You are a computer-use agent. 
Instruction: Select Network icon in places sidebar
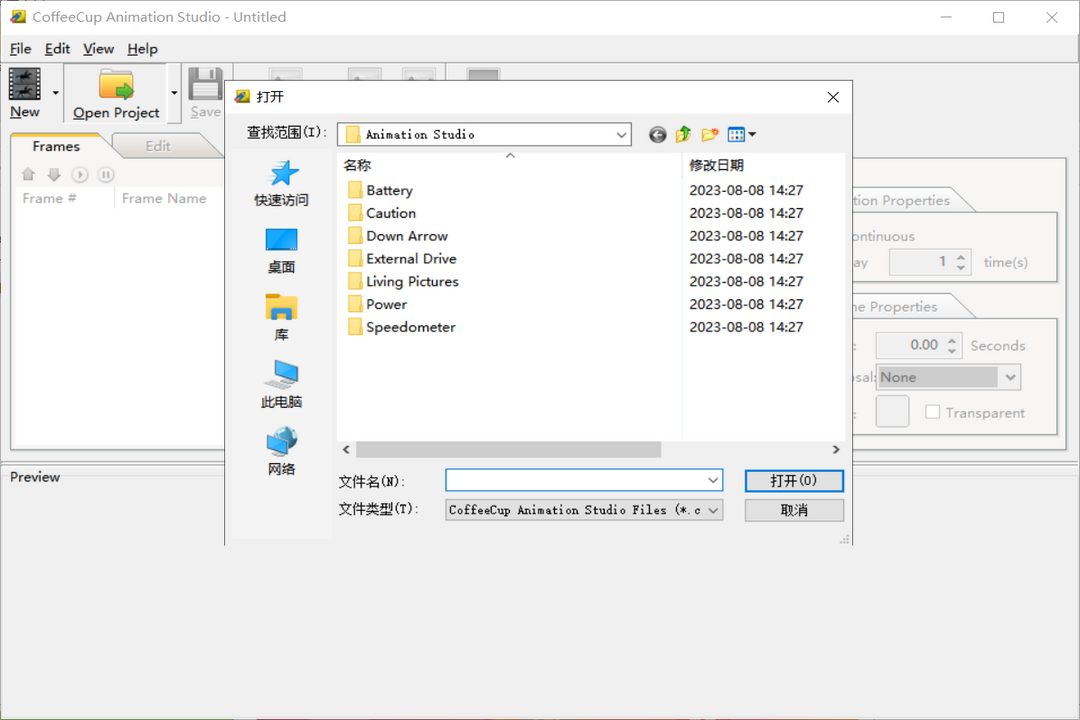pyautogui.click(x=282, y=442)
